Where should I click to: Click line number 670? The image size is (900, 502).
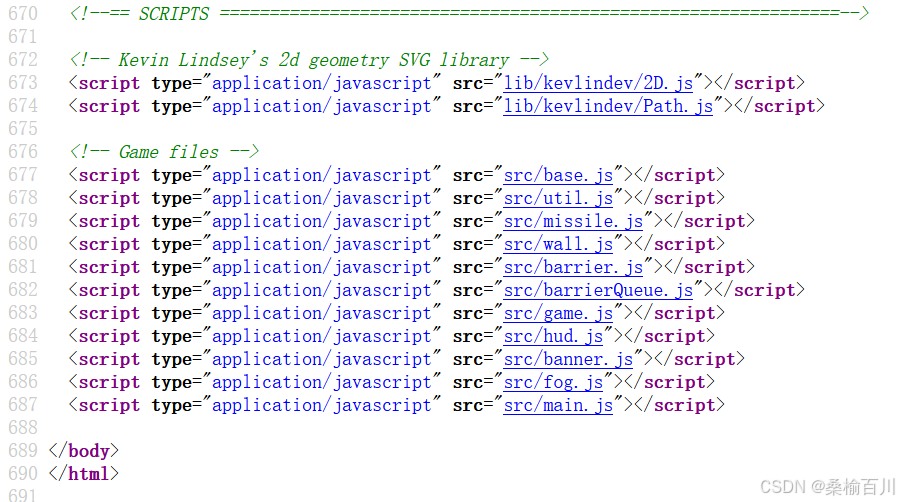coord(23,13)
